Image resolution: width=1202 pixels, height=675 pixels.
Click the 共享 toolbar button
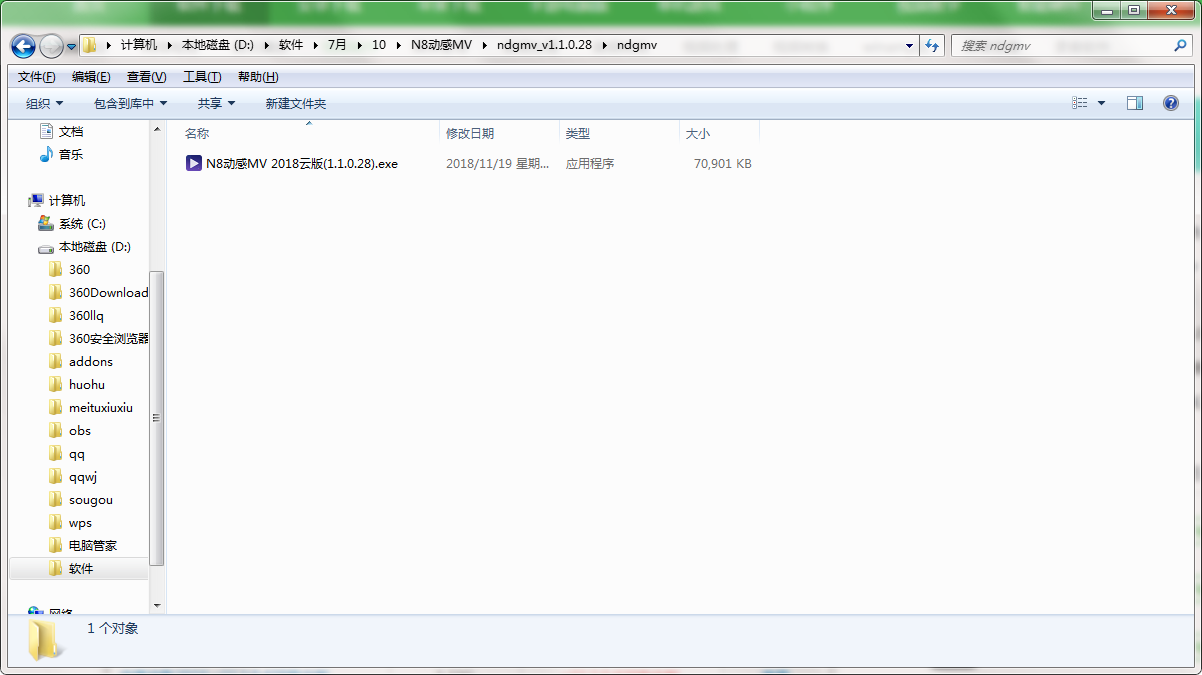[216, 104]
